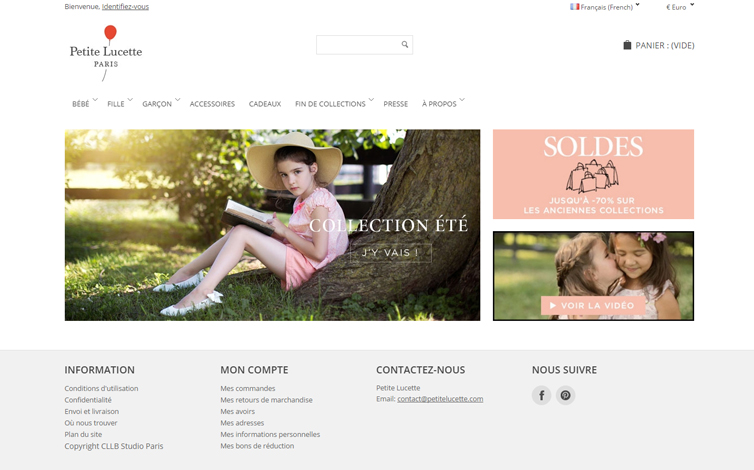The image size is (754, 470).
Task: Expand the BÉBÉ menu
Action: pos(85,103)
